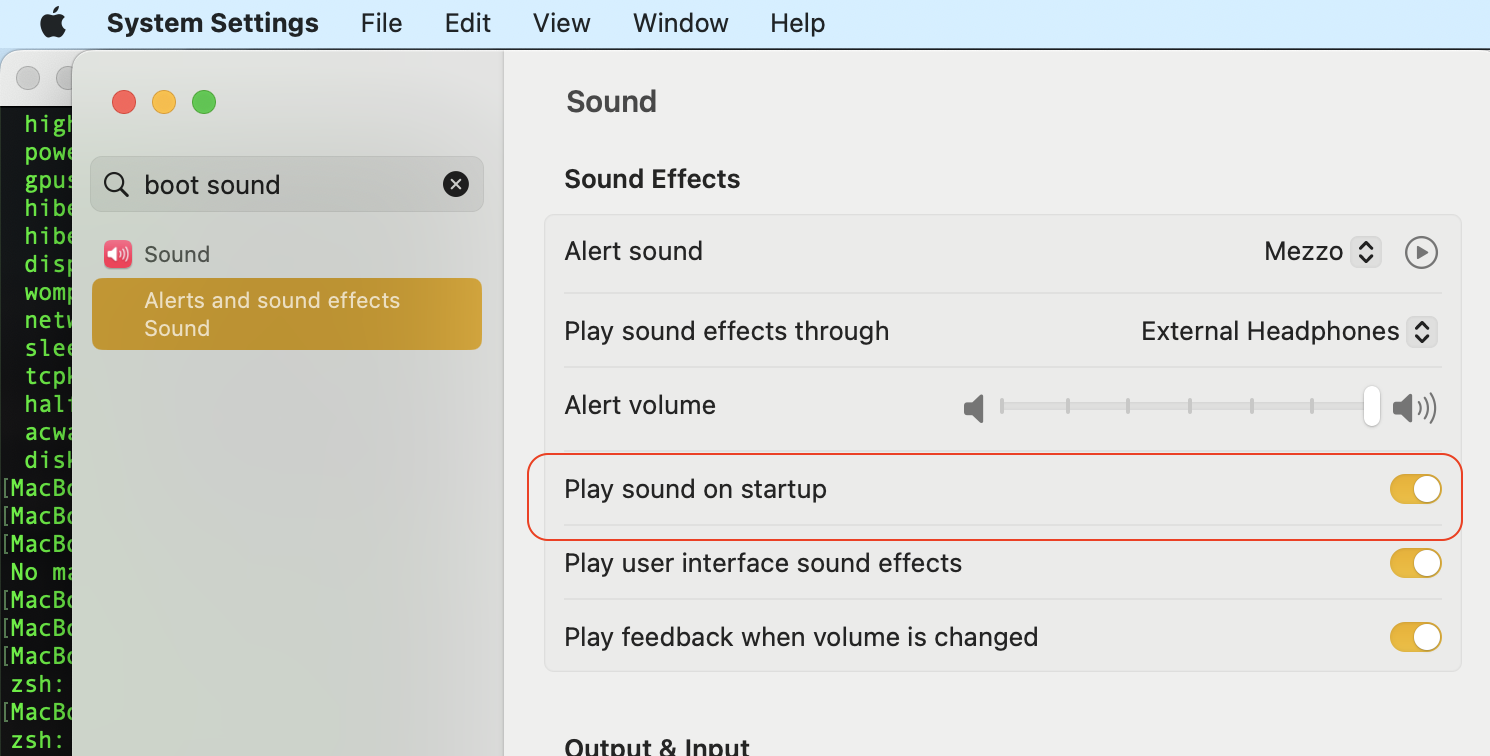Screen dimensions: 1490x756
Task: Close the System Settings window
Action: pos(124,102)
